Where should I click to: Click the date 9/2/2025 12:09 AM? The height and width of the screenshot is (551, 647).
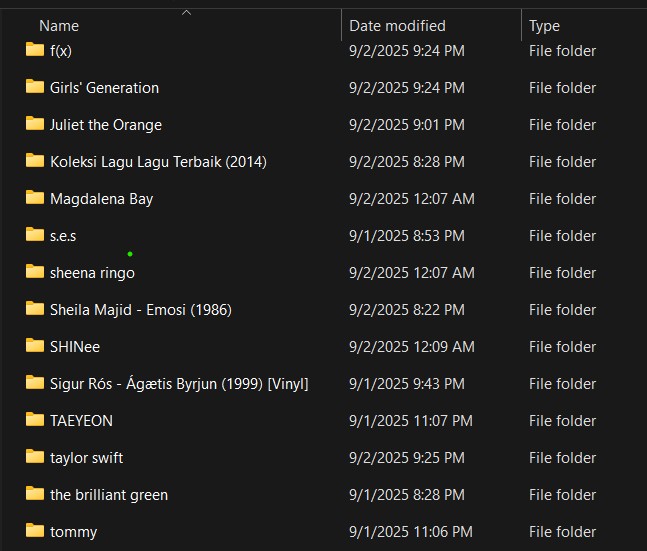pyautogui.click(x=412, y=347)
